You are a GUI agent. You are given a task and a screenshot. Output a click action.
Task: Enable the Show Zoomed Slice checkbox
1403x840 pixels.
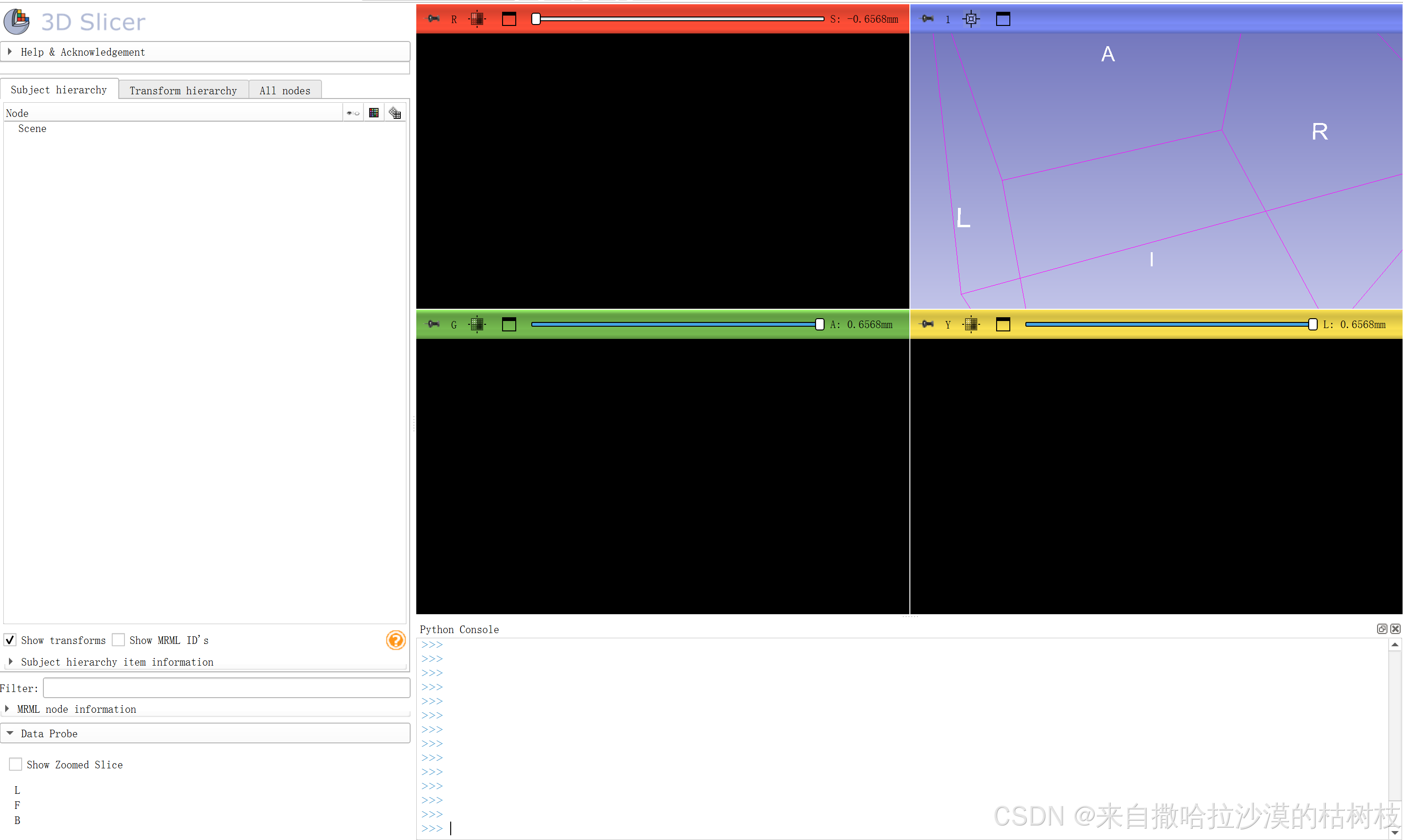15,764
